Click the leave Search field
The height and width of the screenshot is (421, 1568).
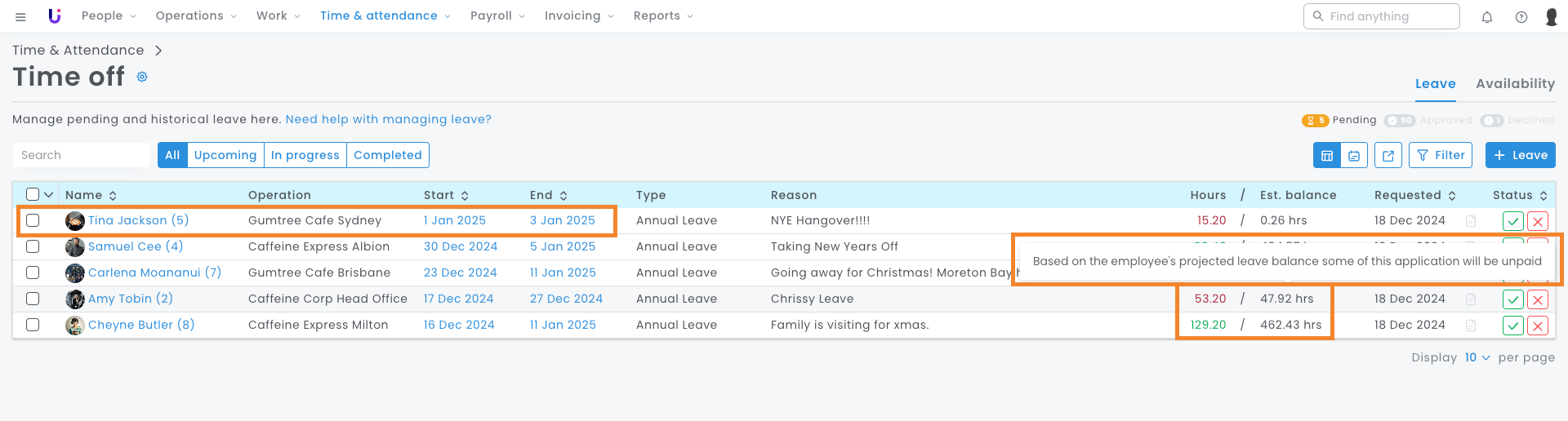coord(82,155)
